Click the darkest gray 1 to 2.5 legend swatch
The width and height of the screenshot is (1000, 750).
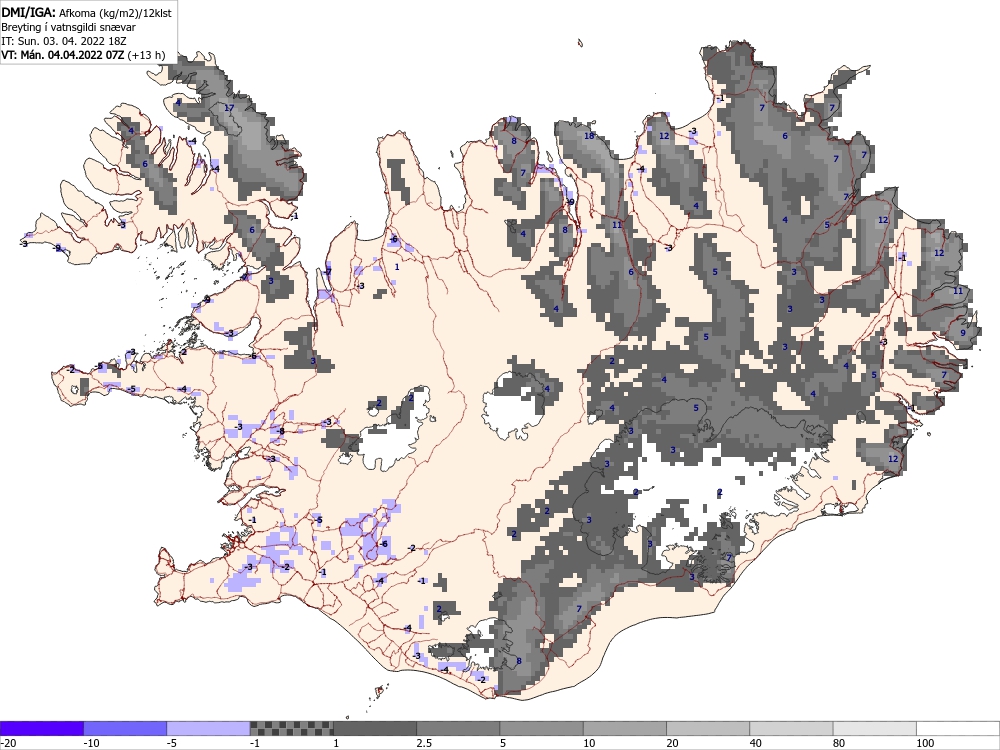(375, 728)
